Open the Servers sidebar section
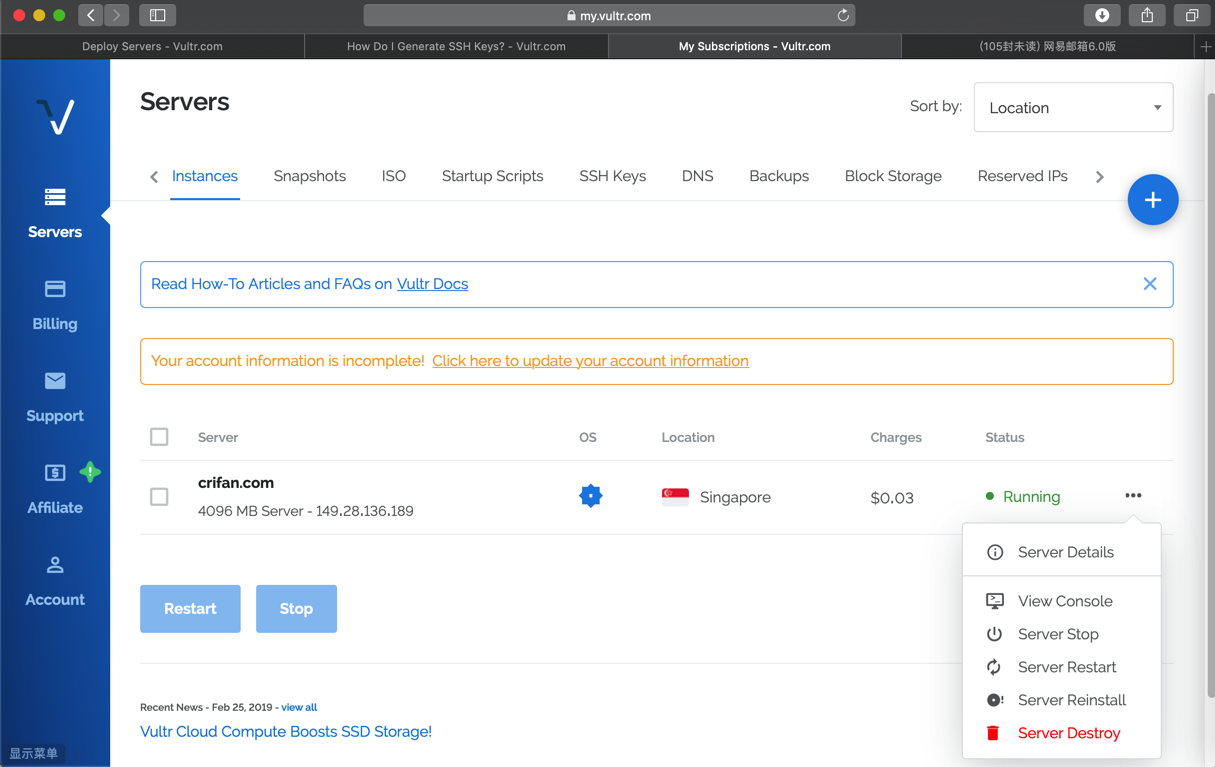This screenshot has width=1215, height=767. click(x=55, y=213)
